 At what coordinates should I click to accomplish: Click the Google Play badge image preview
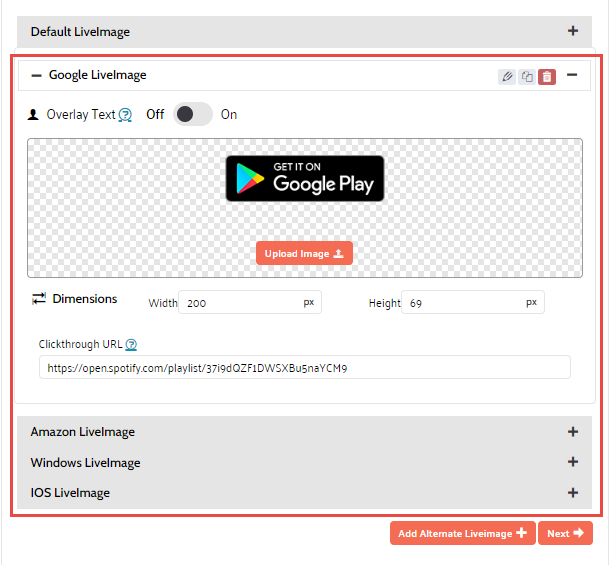(305, 178)
